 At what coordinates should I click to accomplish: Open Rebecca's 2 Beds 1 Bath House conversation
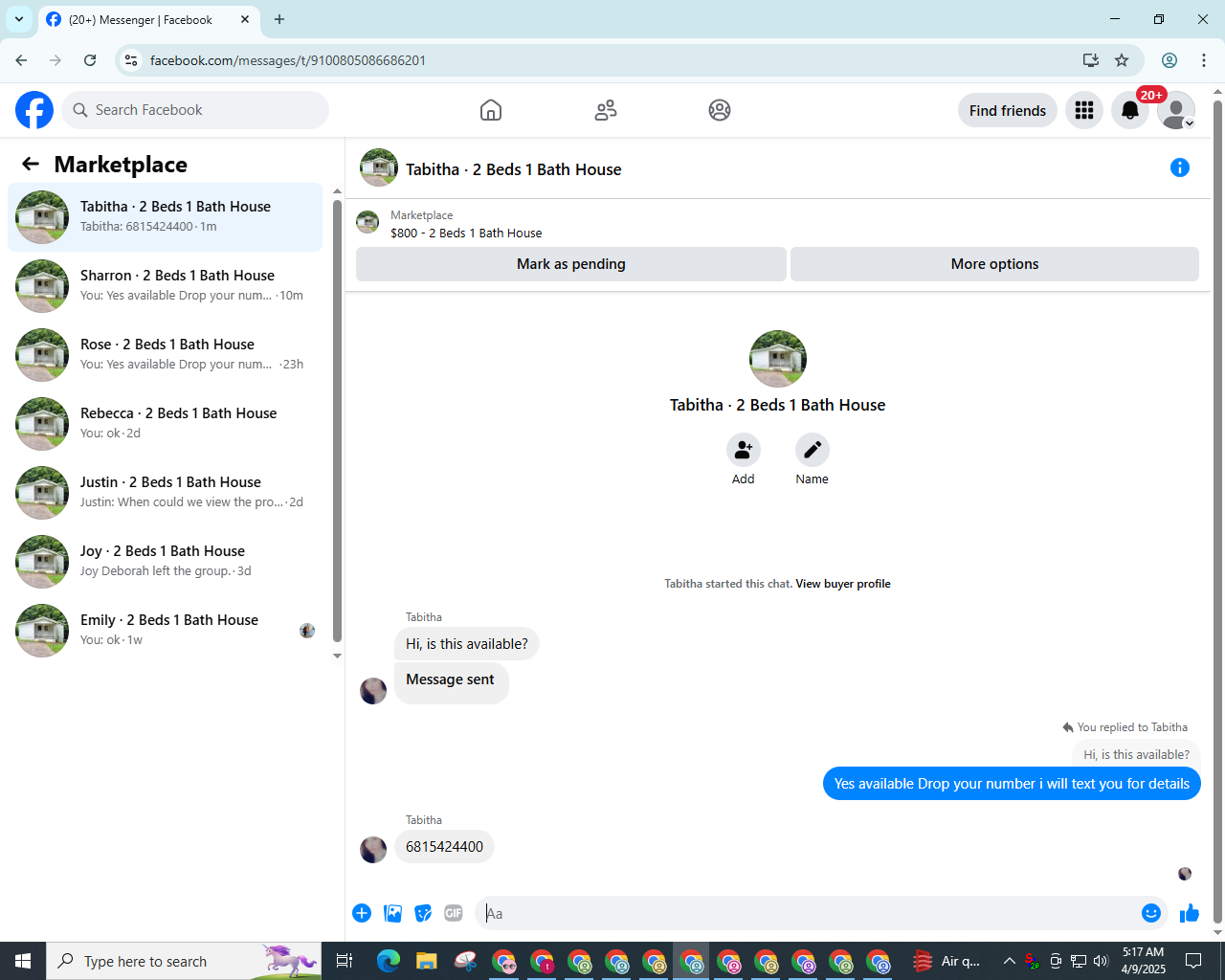(165, 424)
